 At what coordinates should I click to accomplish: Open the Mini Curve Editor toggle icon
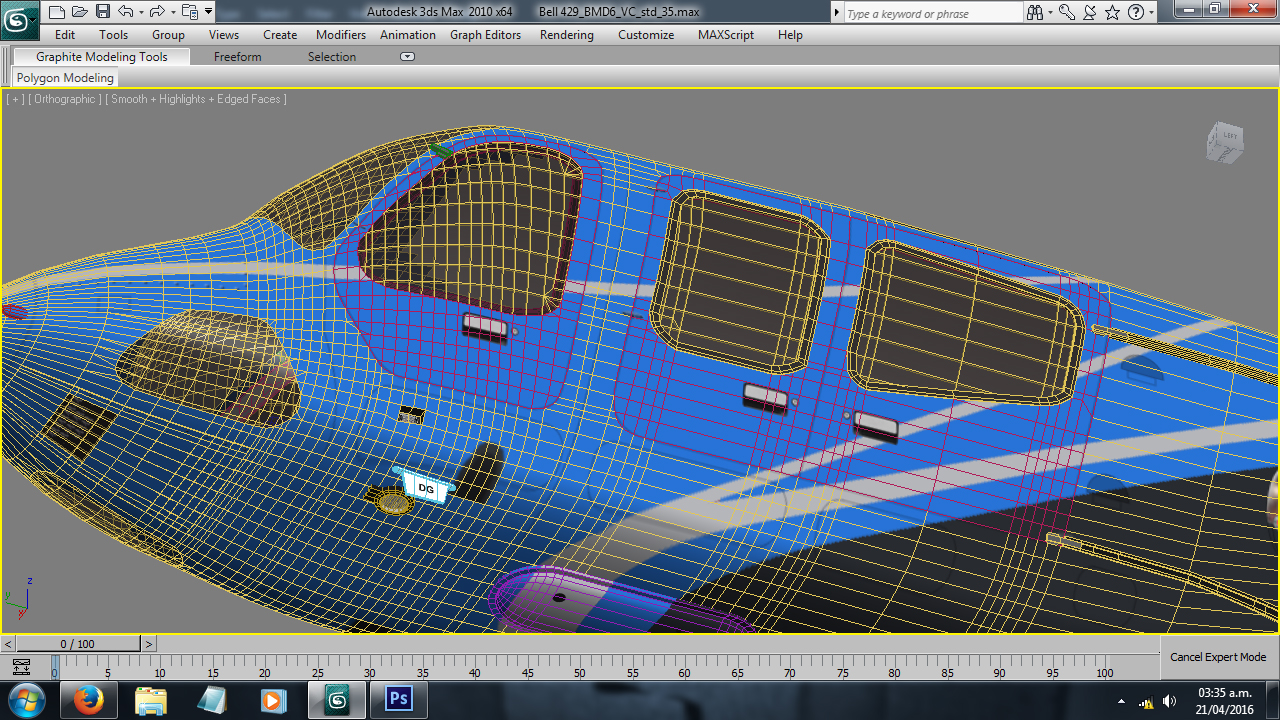21,667
